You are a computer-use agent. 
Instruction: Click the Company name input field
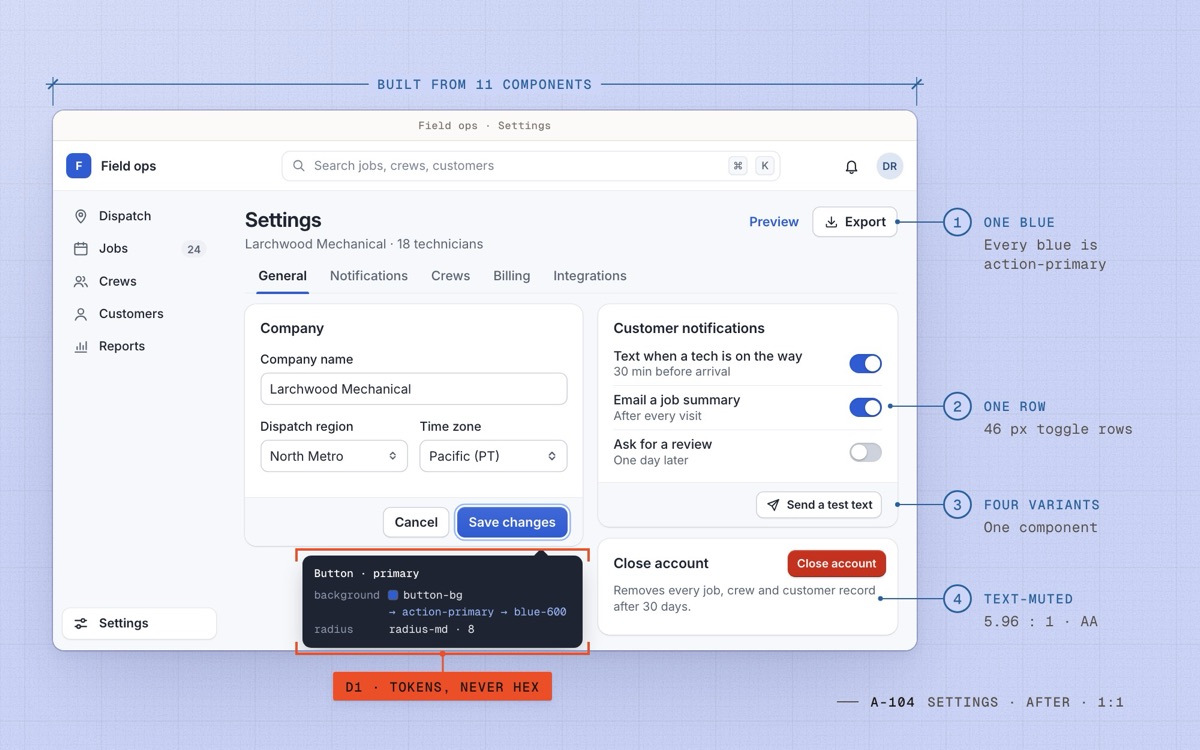[x=414, y=389]
